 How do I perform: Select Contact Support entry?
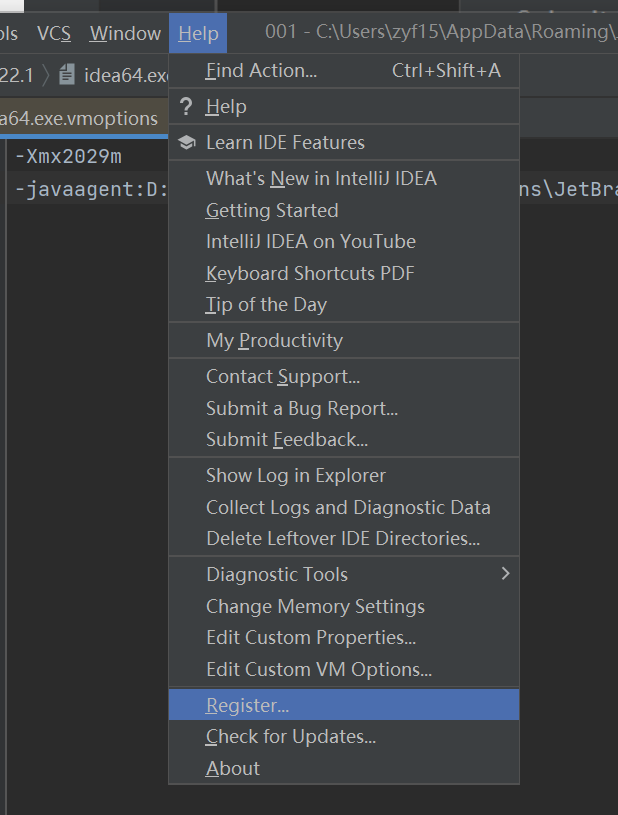[283, 377]
